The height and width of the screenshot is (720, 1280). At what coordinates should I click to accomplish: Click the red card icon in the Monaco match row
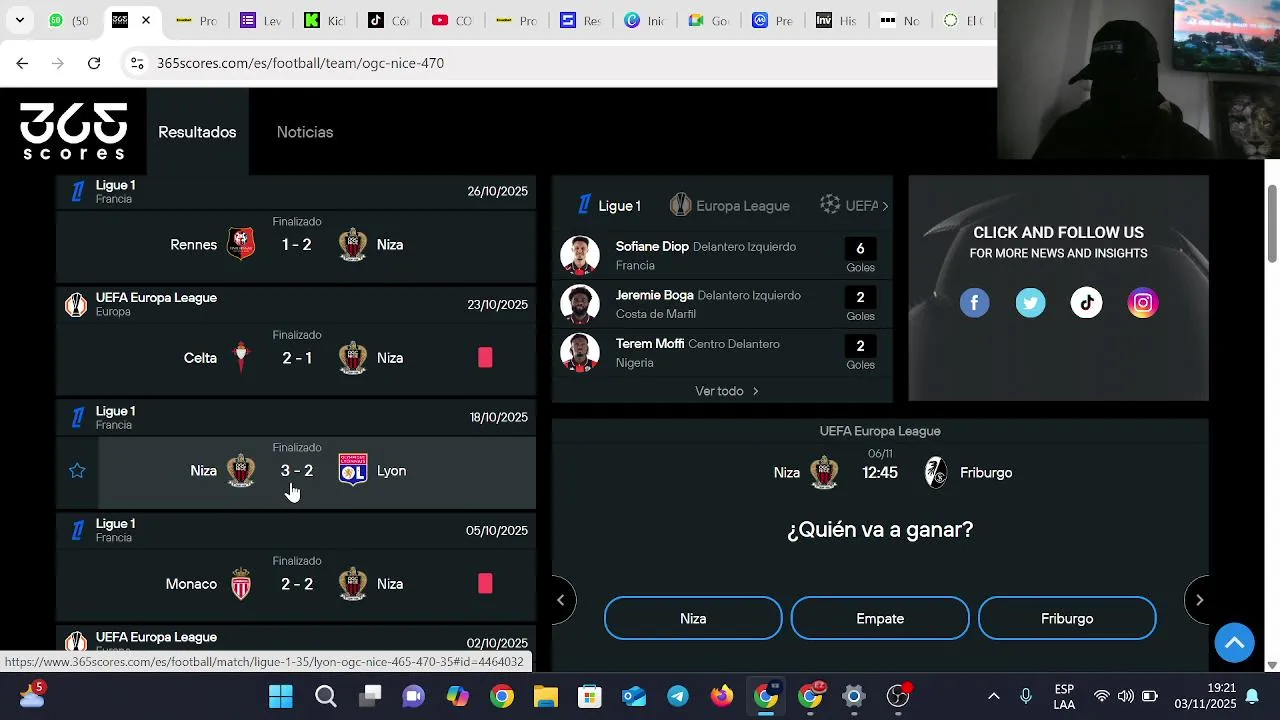pos(485,583)
